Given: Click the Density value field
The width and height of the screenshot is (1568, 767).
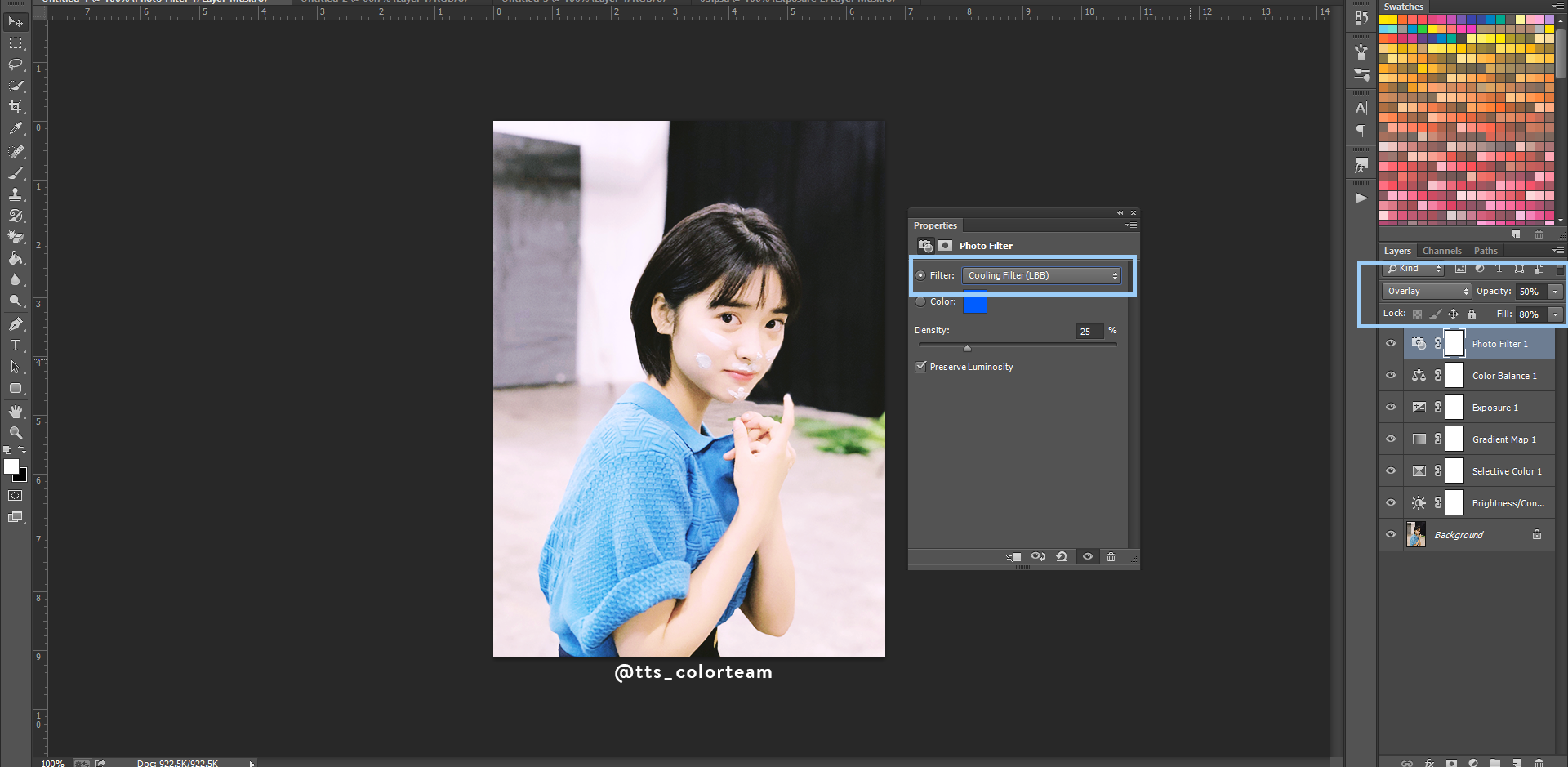Looking at the screenshot, I should (x=1089, y=331).
